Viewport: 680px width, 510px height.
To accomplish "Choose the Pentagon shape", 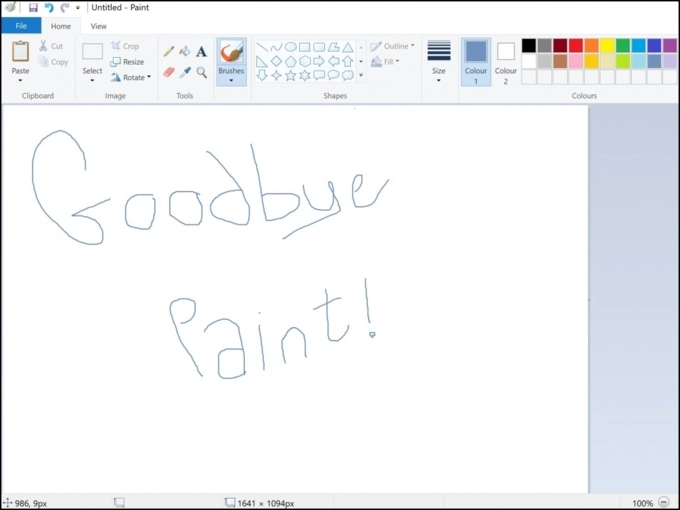I will (x=291, y=61).
